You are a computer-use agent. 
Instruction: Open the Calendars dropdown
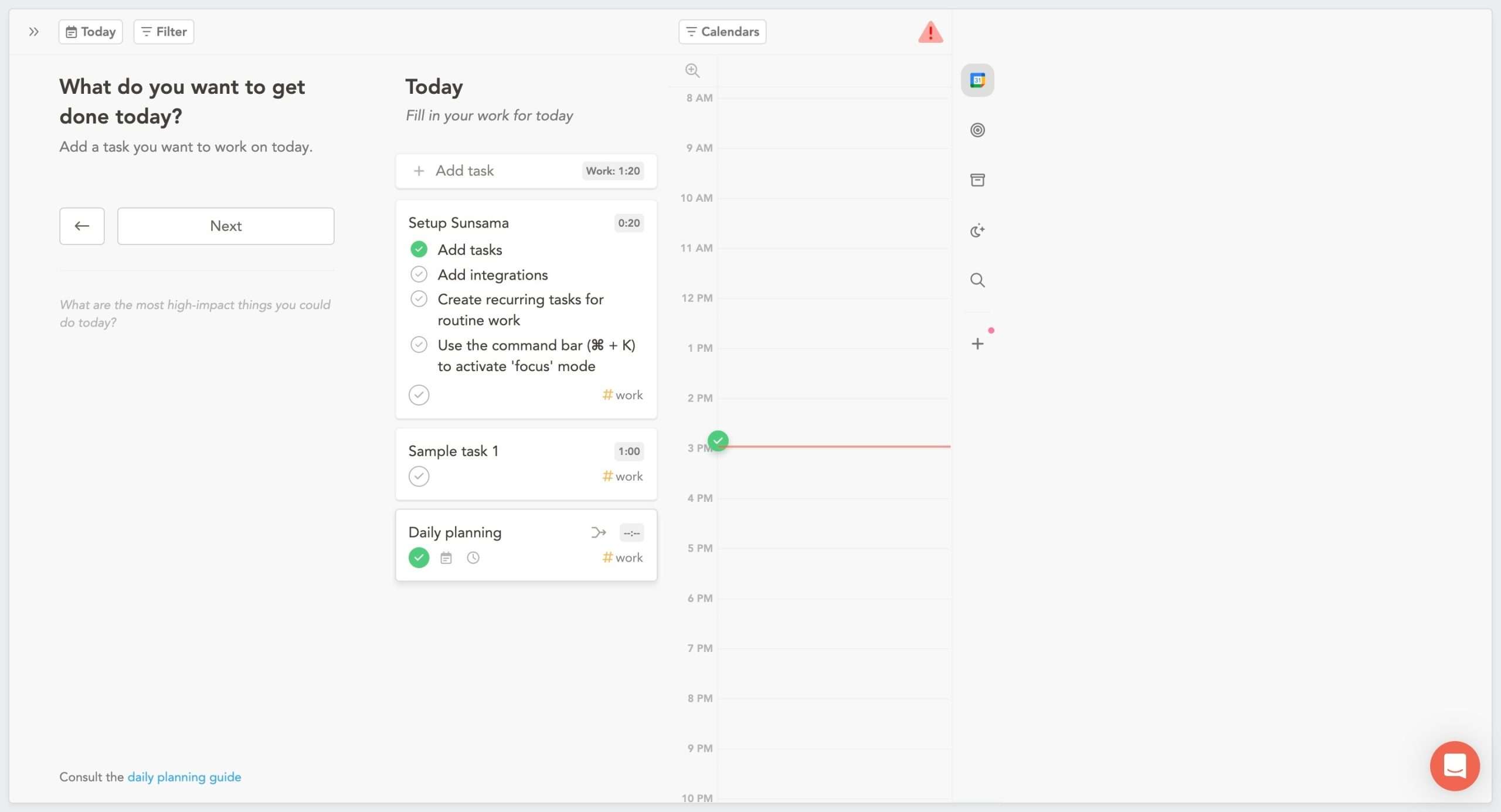click(722, 31)
